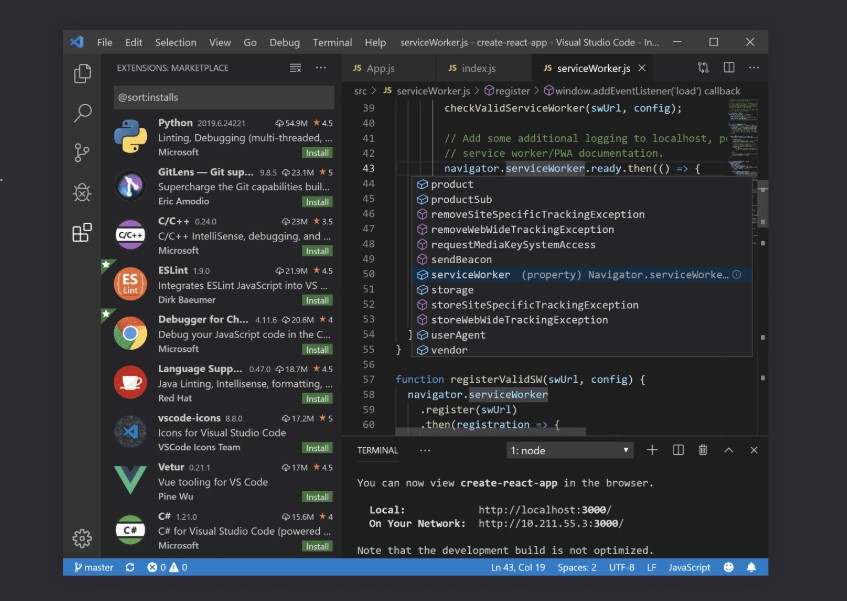This screenshot has width=847, height=601.
Task: Install the C/C++ extension
Action: 317,251
